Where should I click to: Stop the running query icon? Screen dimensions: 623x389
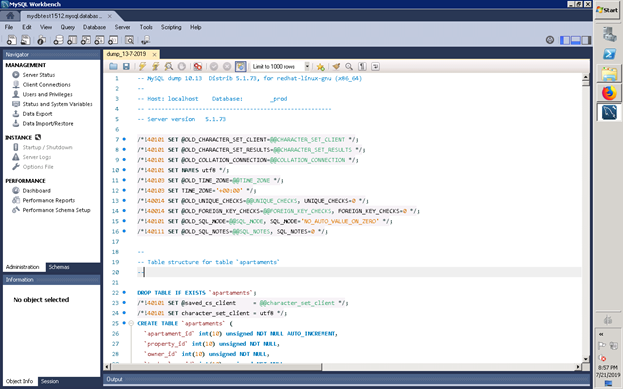point(182,66)
